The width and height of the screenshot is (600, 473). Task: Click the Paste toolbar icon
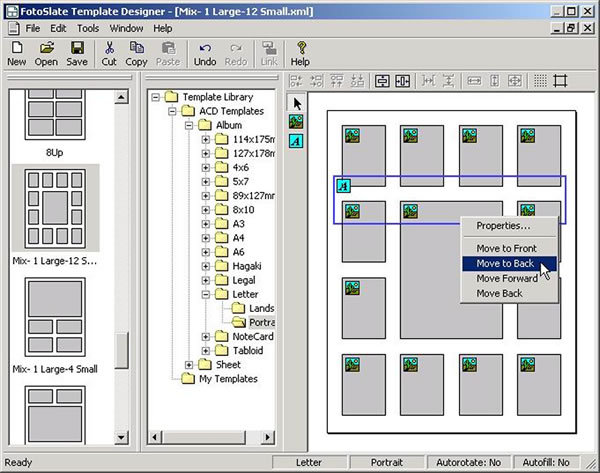[x=168, y=54]
